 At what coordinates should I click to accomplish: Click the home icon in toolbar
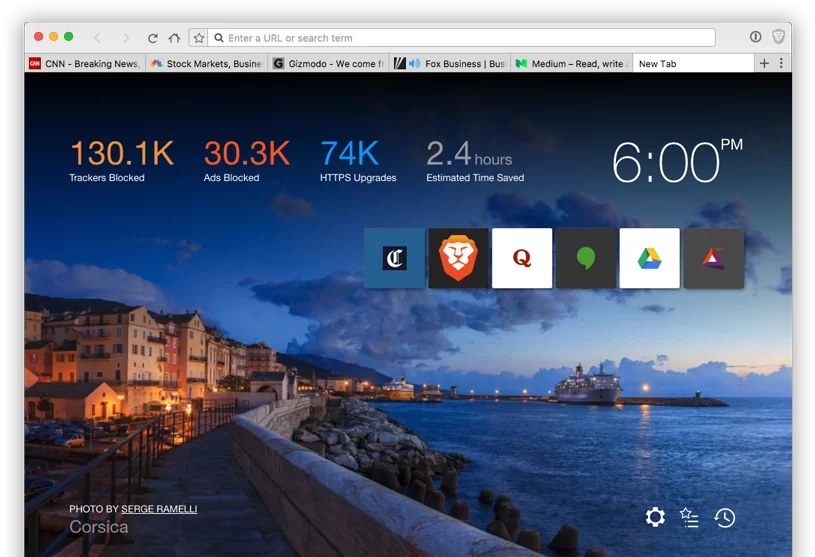pos(174,38)
